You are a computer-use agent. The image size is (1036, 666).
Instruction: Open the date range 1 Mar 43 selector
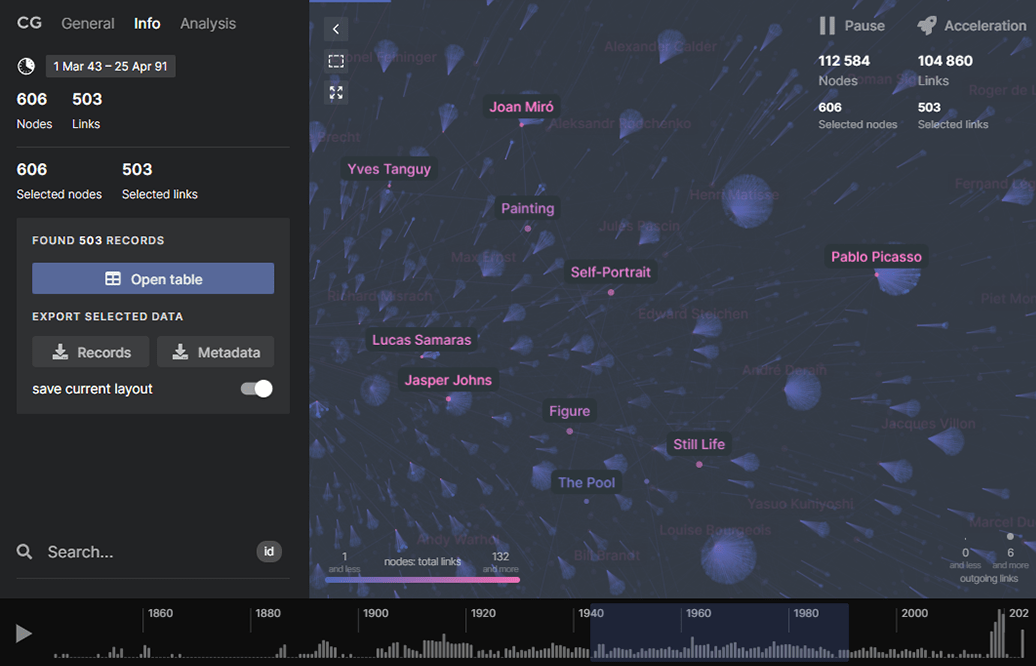(x=110, y=66)
